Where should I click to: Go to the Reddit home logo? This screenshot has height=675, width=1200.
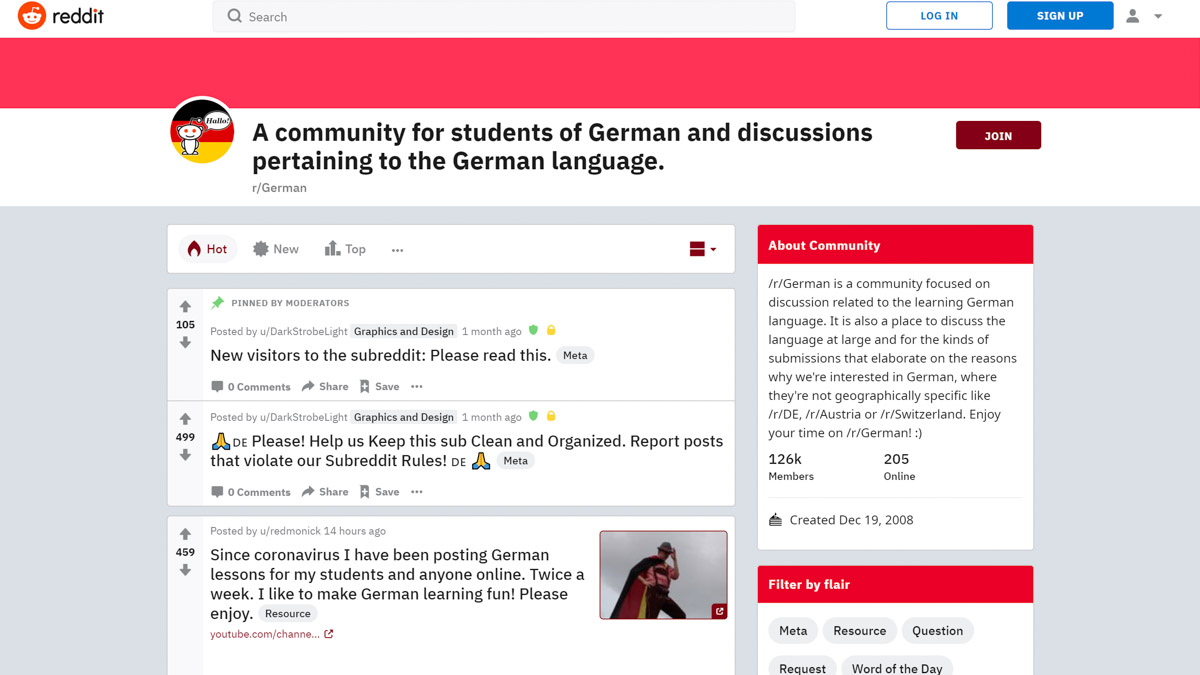tap(61, 16)
